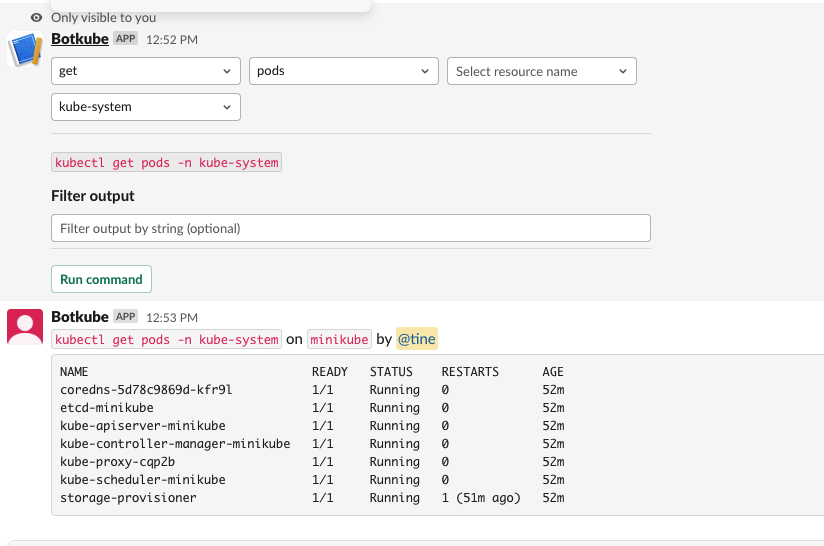Open the Botkube sender name link at 12:52 PM
The image size is (824, 546).
coord(80,39)
